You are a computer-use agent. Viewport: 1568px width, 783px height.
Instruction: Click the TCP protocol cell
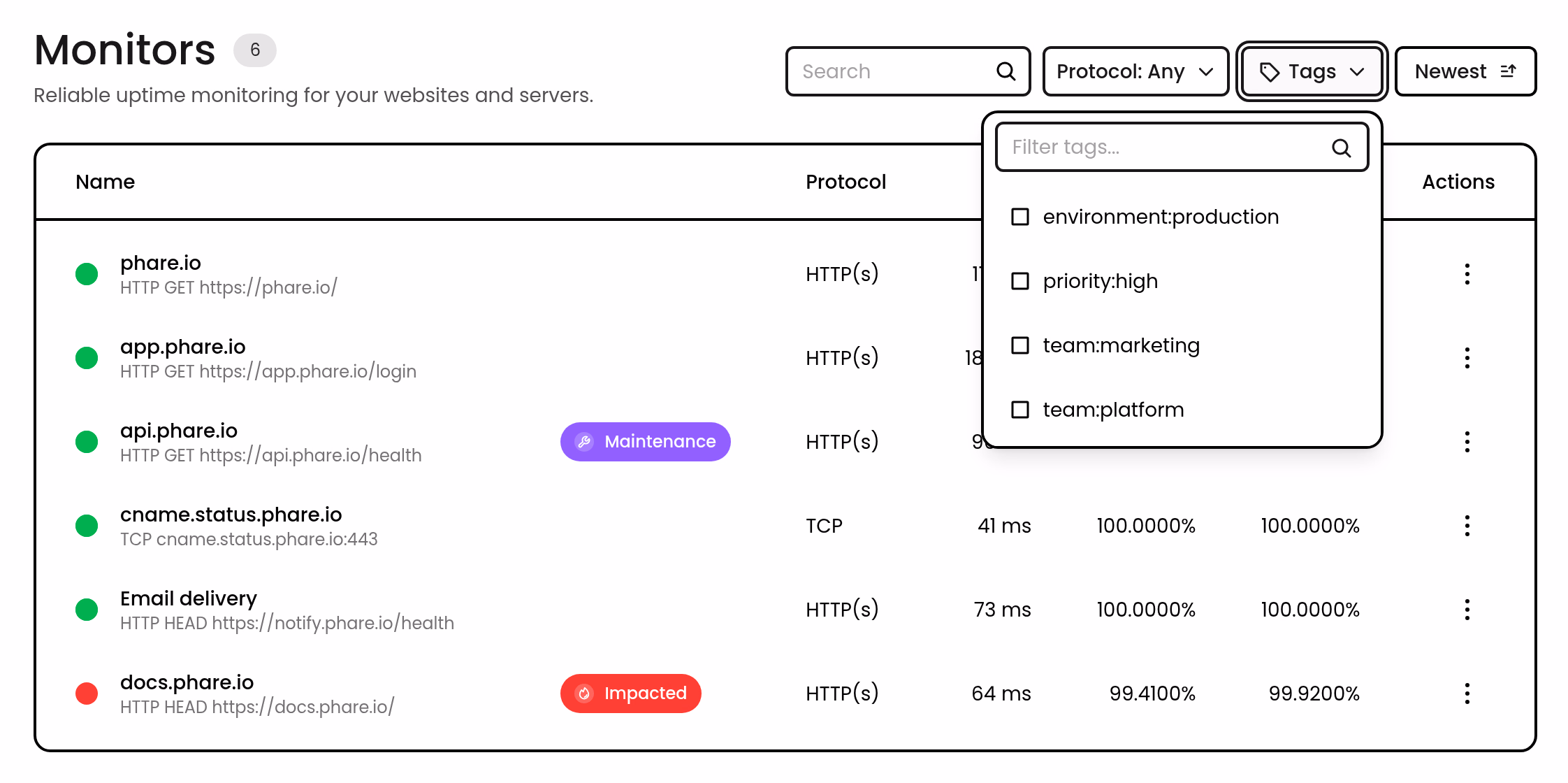click(824, 526)
